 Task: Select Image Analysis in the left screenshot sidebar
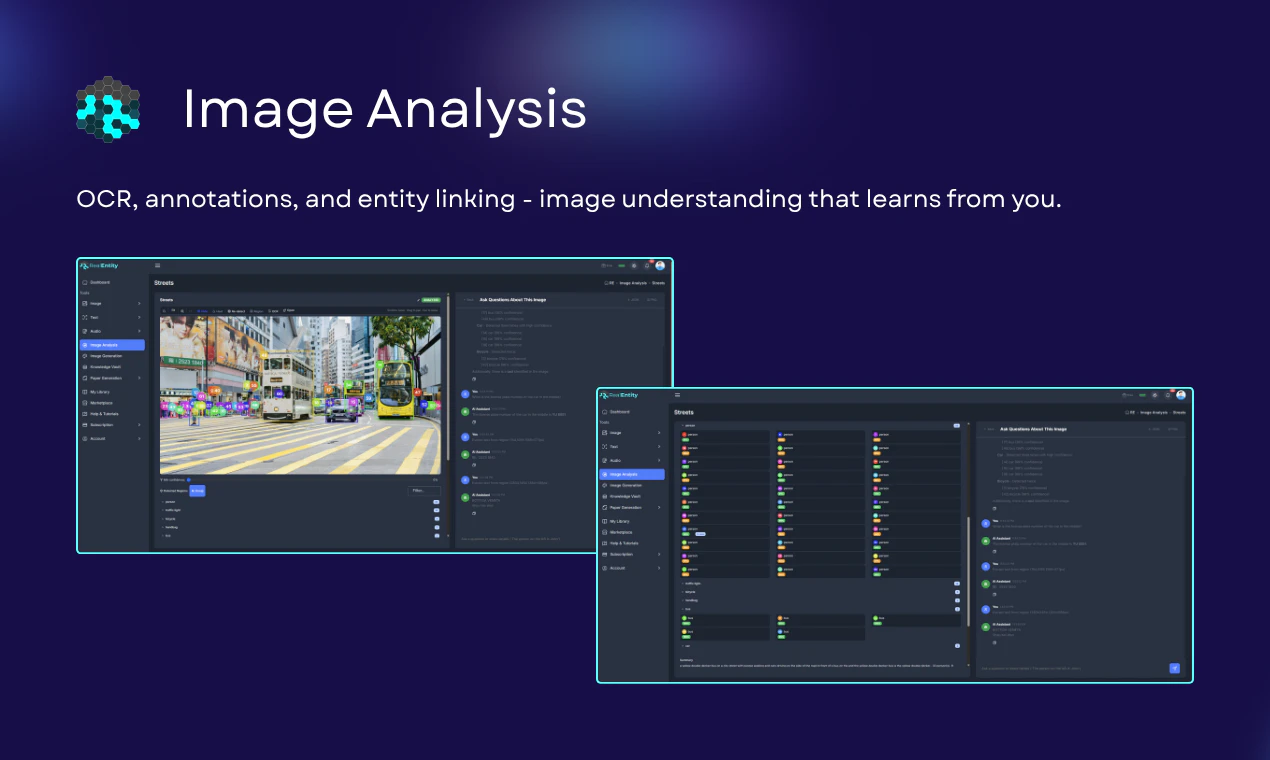tap(112, 345)
